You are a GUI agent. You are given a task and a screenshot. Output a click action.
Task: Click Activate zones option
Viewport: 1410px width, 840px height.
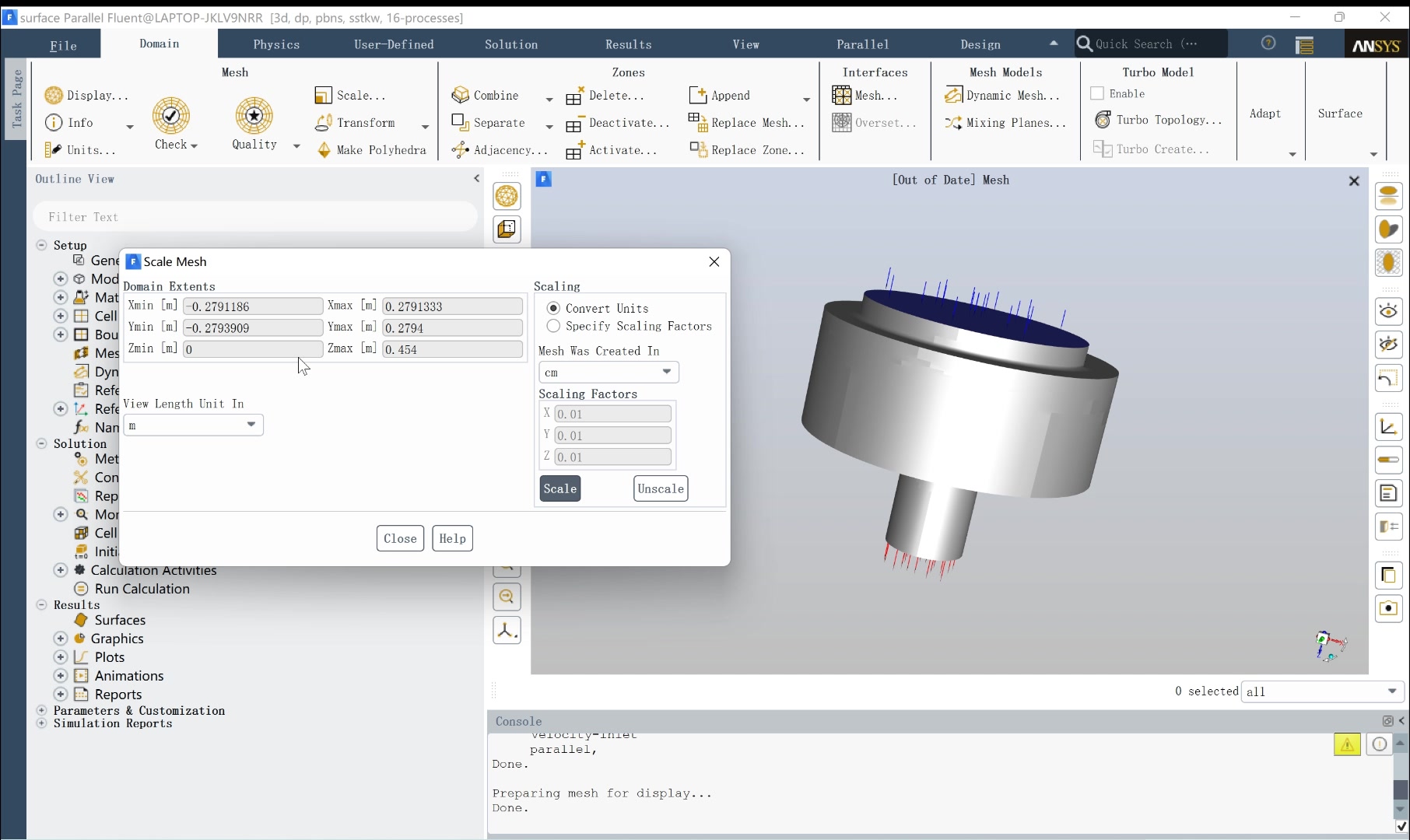coord(612,149)
